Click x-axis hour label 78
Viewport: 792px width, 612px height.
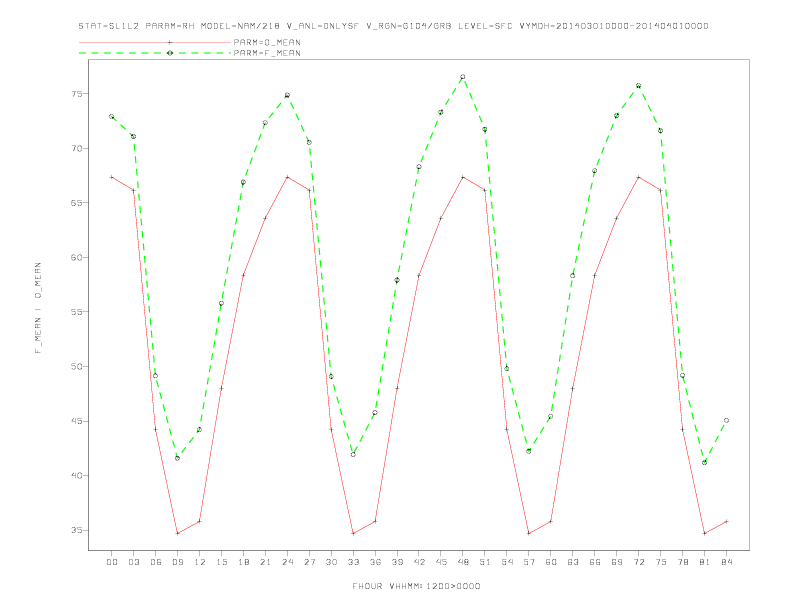pos(682,562)
